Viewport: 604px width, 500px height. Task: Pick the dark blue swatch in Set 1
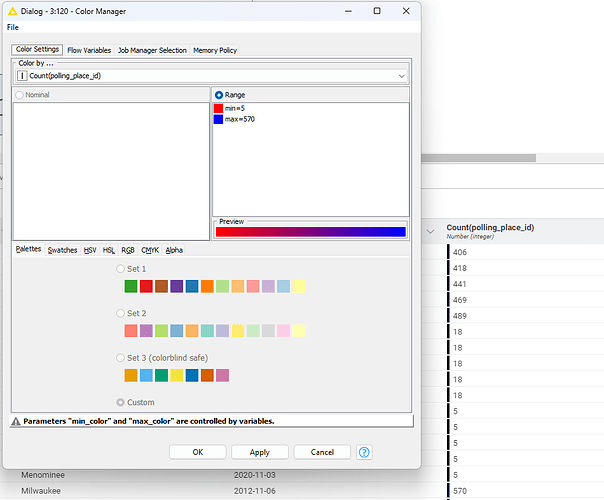tap(192, 286)
